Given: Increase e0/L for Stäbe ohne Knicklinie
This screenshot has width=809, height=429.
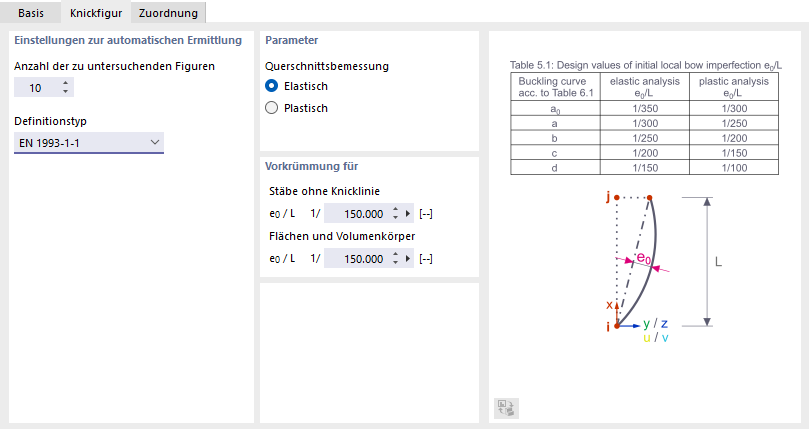Looking at the screenshot, I should coord(395,209).
